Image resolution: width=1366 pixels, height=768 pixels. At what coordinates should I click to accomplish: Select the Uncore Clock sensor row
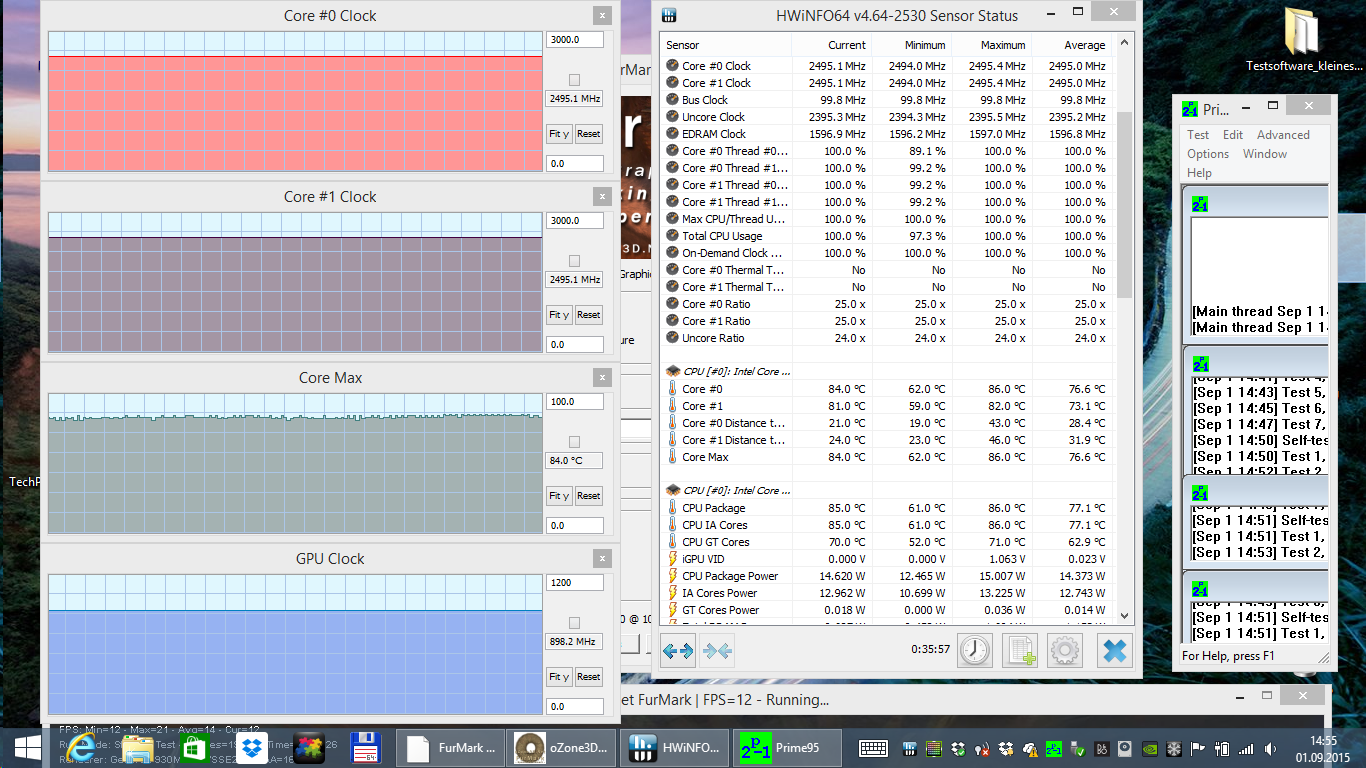tap(888, 117)
